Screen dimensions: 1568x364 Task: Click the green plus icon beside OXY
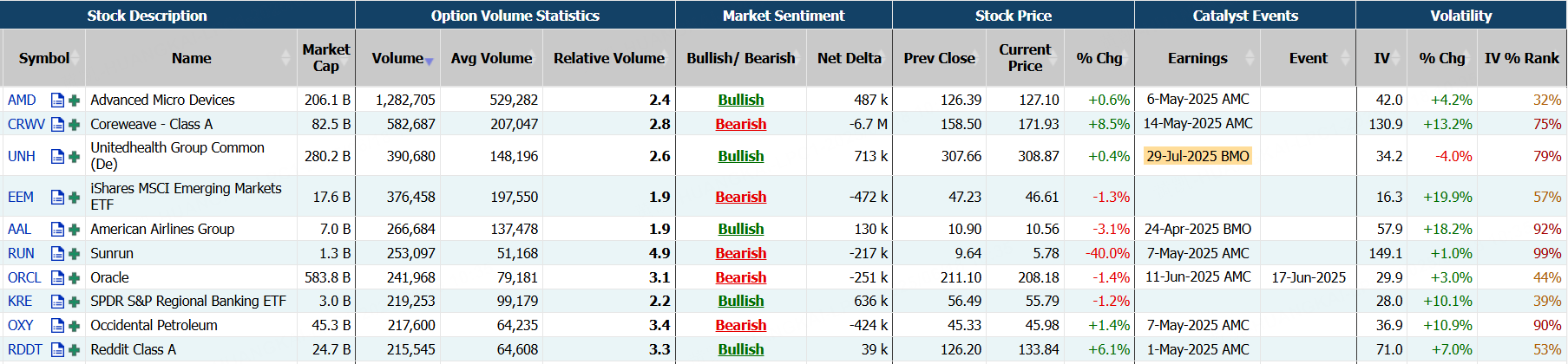pyautogui.click(x=75, y=326)
